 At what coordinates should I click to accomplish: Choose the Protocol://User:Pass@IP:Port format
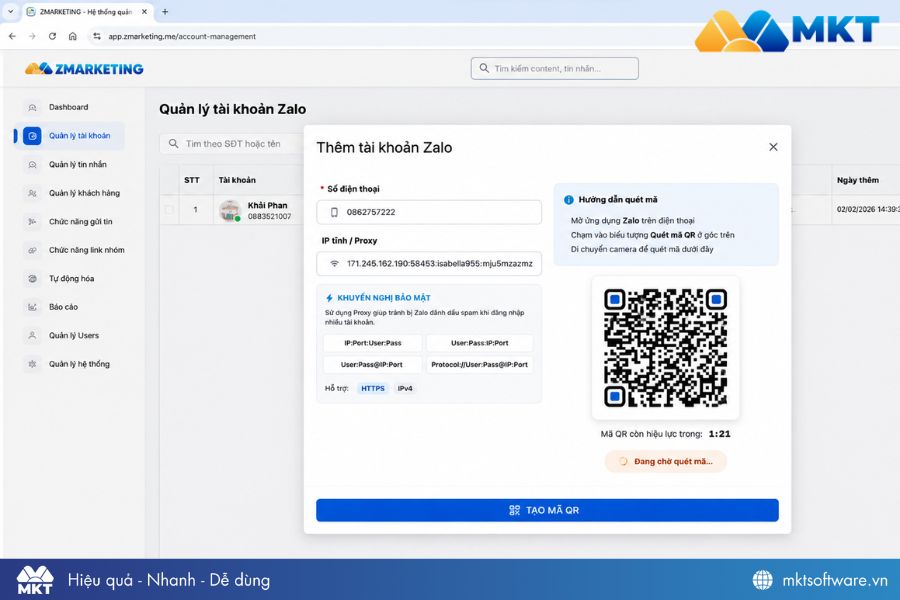click(479, 365)
